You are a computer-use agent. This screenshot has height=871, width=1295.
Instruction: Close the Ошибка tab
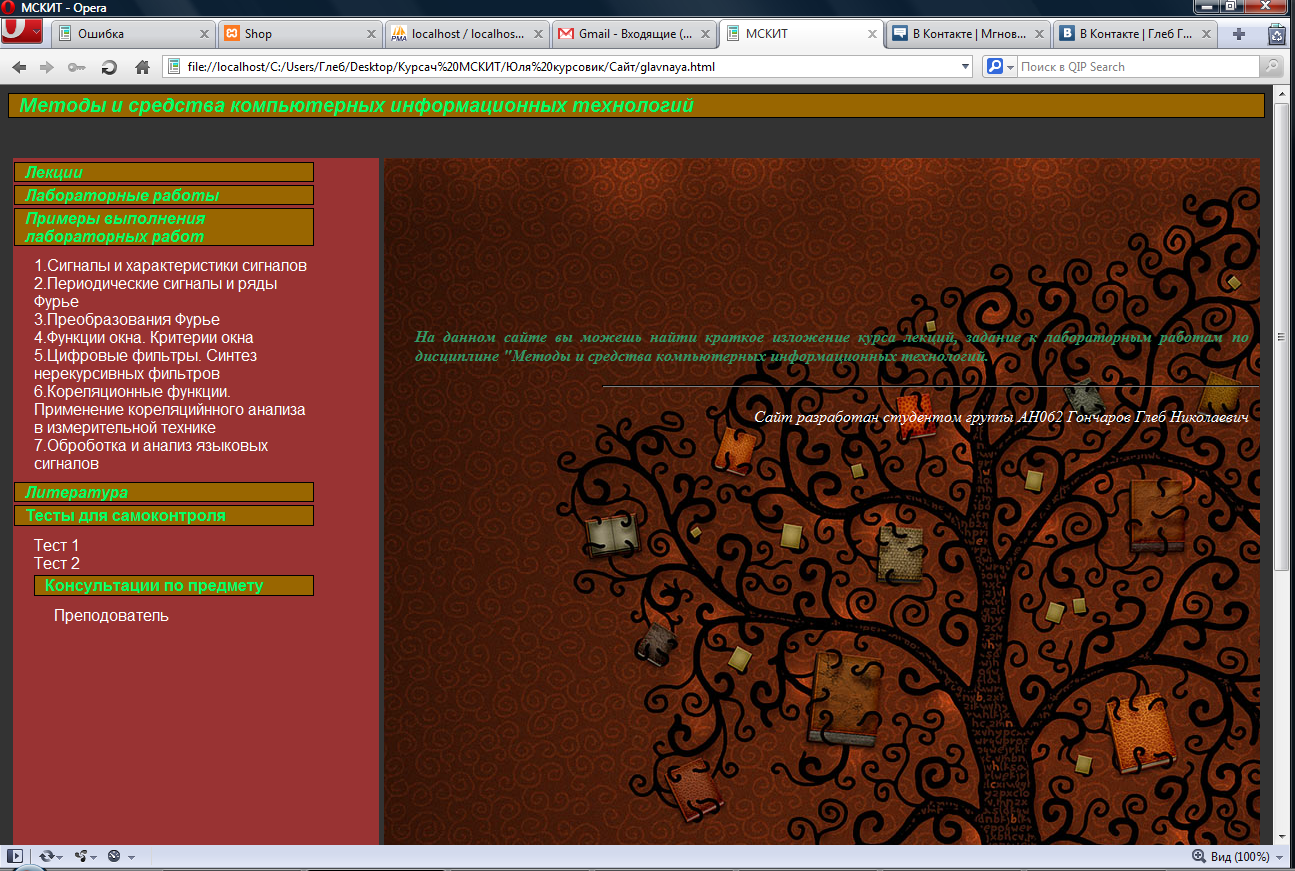tap(204, 34)
